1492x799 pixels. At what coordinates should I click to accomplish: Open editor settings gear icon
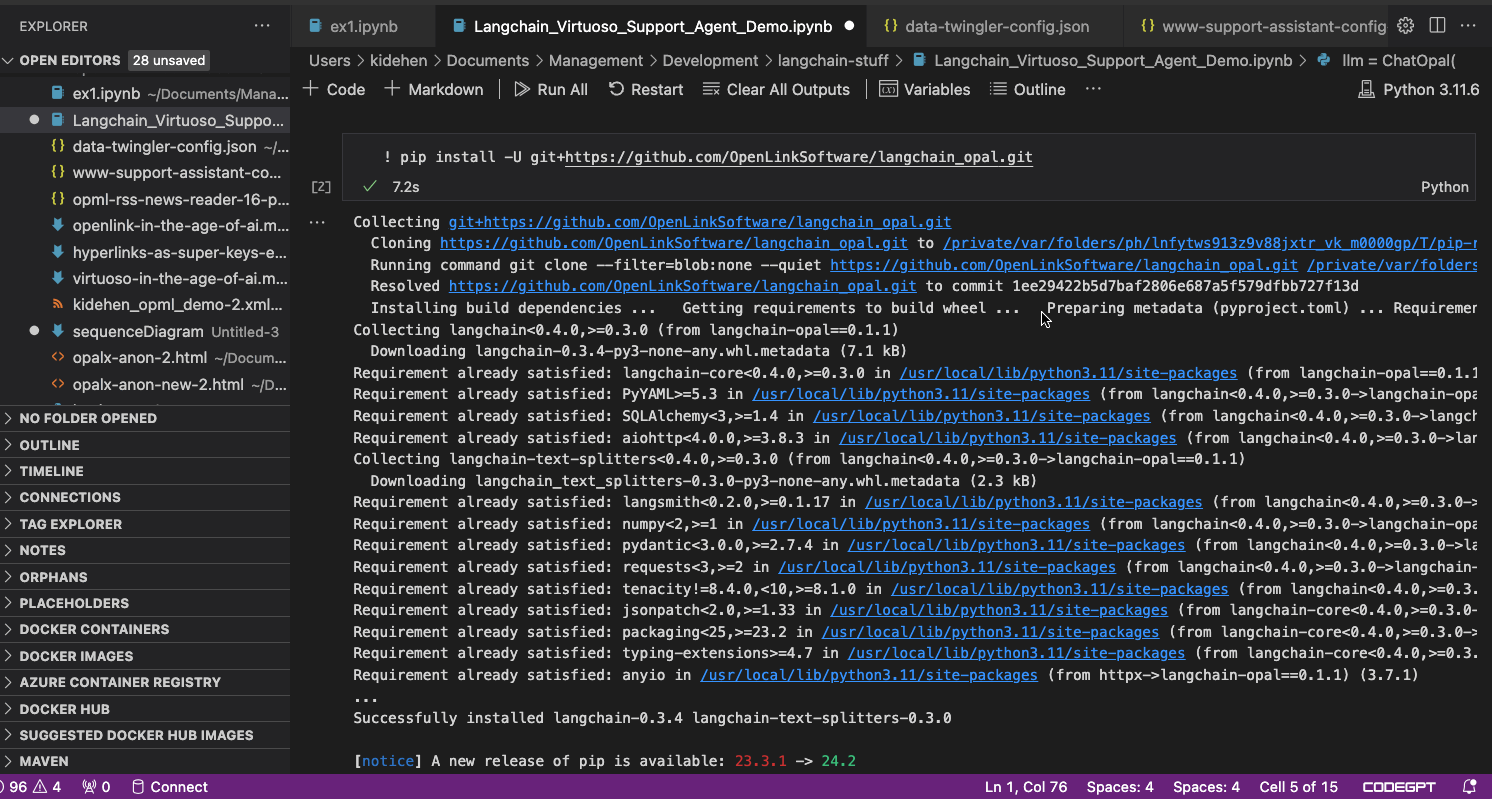(1405, 26)
